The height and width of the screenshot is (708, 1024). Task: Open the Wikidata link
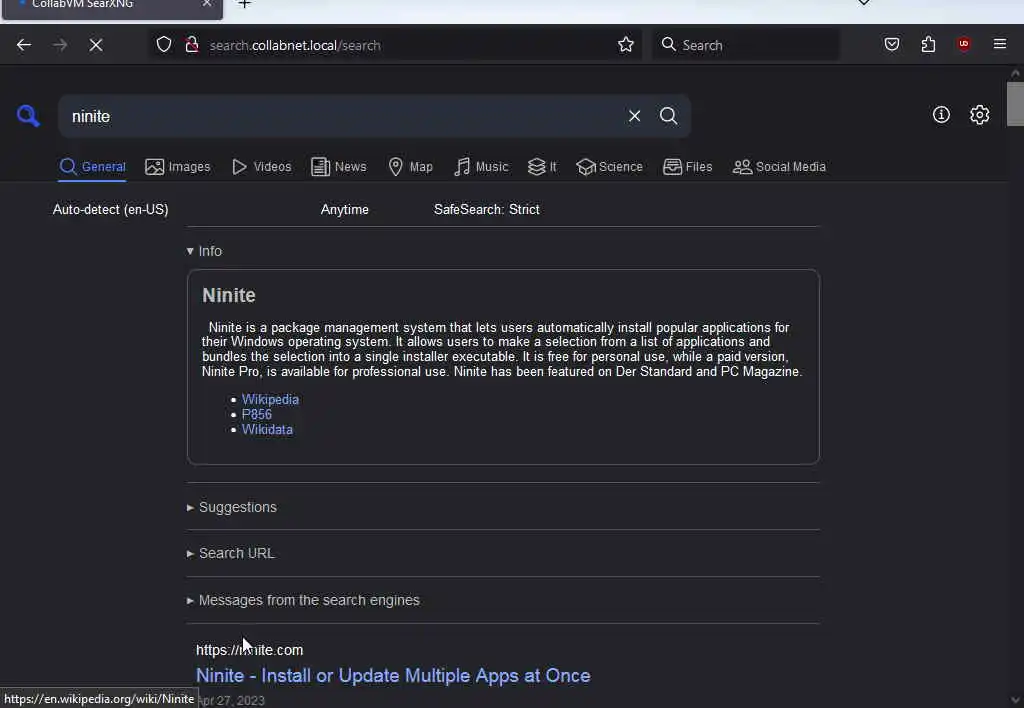coord(267,430)
